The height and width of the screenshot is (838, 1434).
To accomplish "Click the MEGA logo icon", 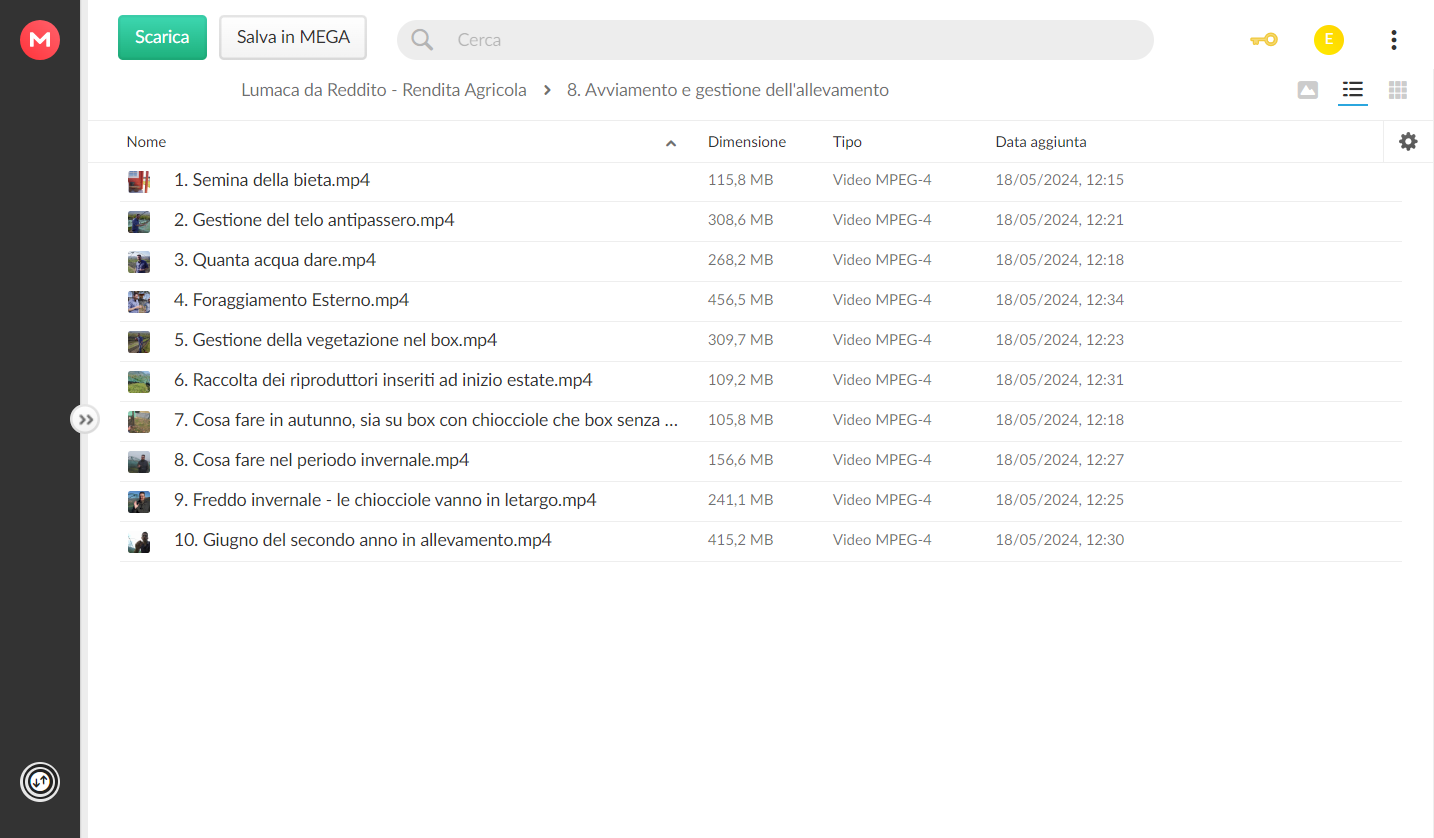I will click(x=40, y=40).
